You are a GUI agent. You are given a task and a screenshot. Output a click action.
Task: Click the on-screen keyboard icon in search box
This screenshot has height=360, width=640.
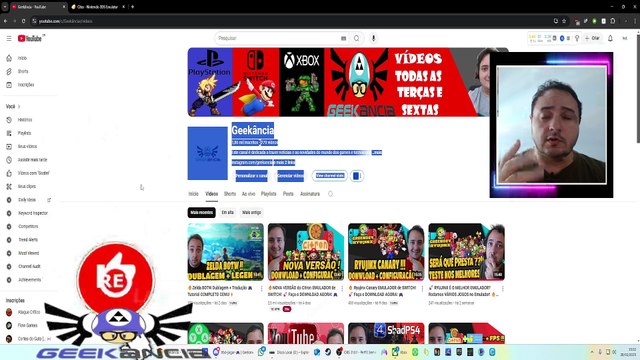[x=344, y=38]
